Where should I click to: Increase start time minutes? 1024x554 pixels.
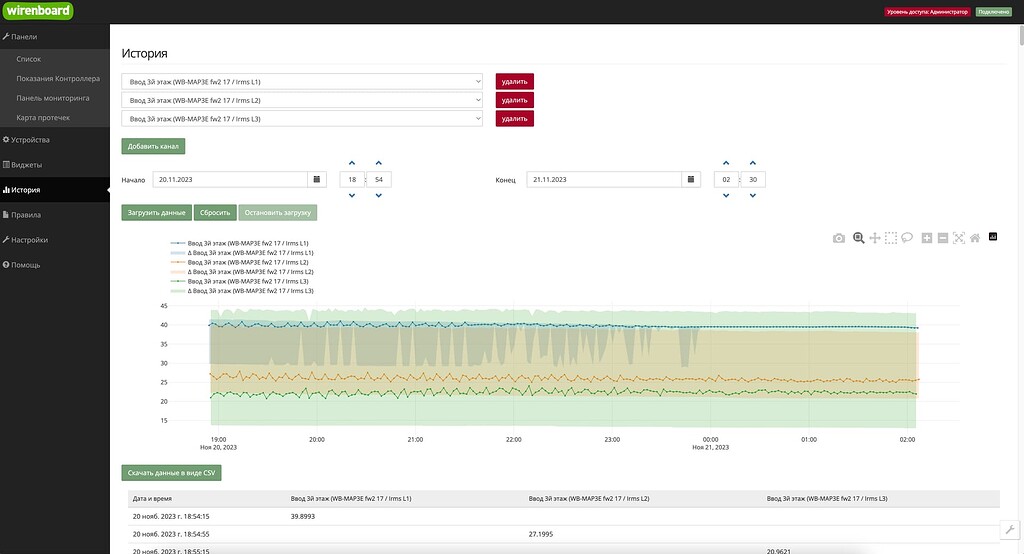(x=379, y=163)
